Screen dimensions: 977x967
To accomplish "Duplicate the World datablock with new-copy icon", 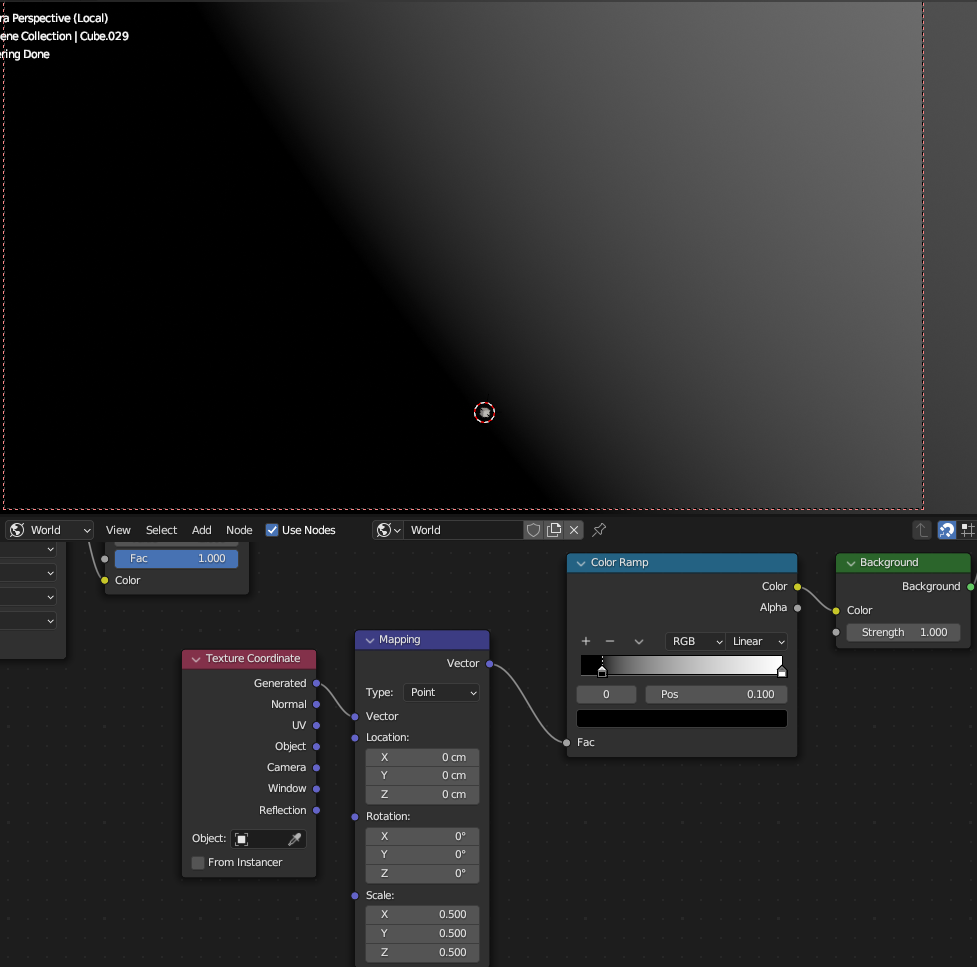I will click(554, 530).
